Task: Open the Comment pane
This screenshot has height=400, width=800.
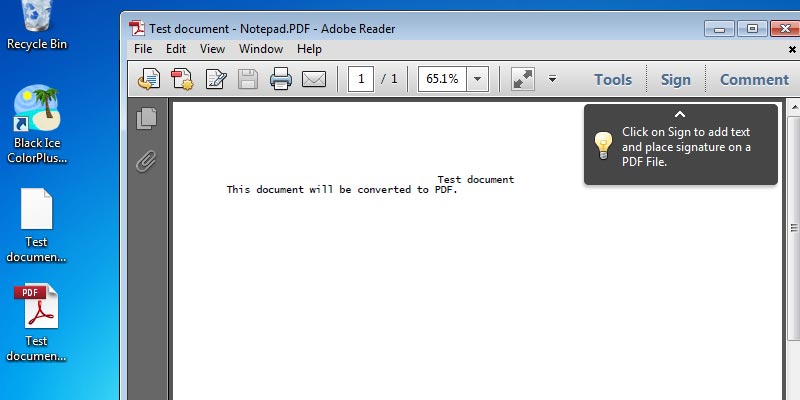Action: [754, 79]
